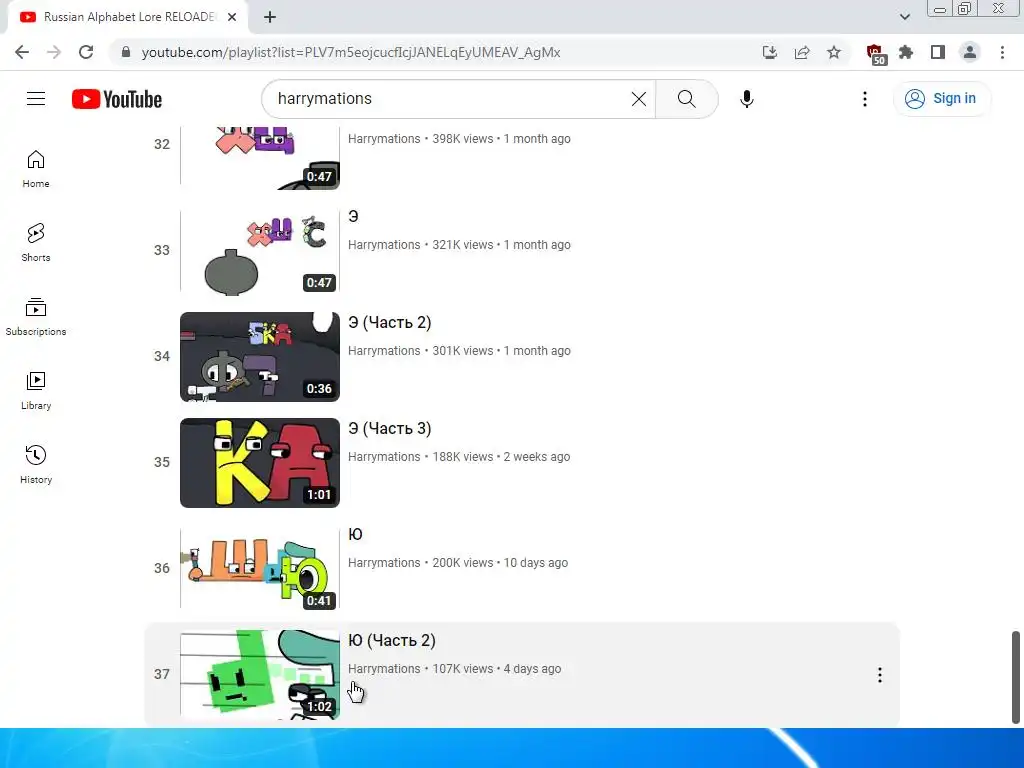Open video titled Э (Часть 2)
Viewport: 1024px width, 768px height.
tap(390, 323)
